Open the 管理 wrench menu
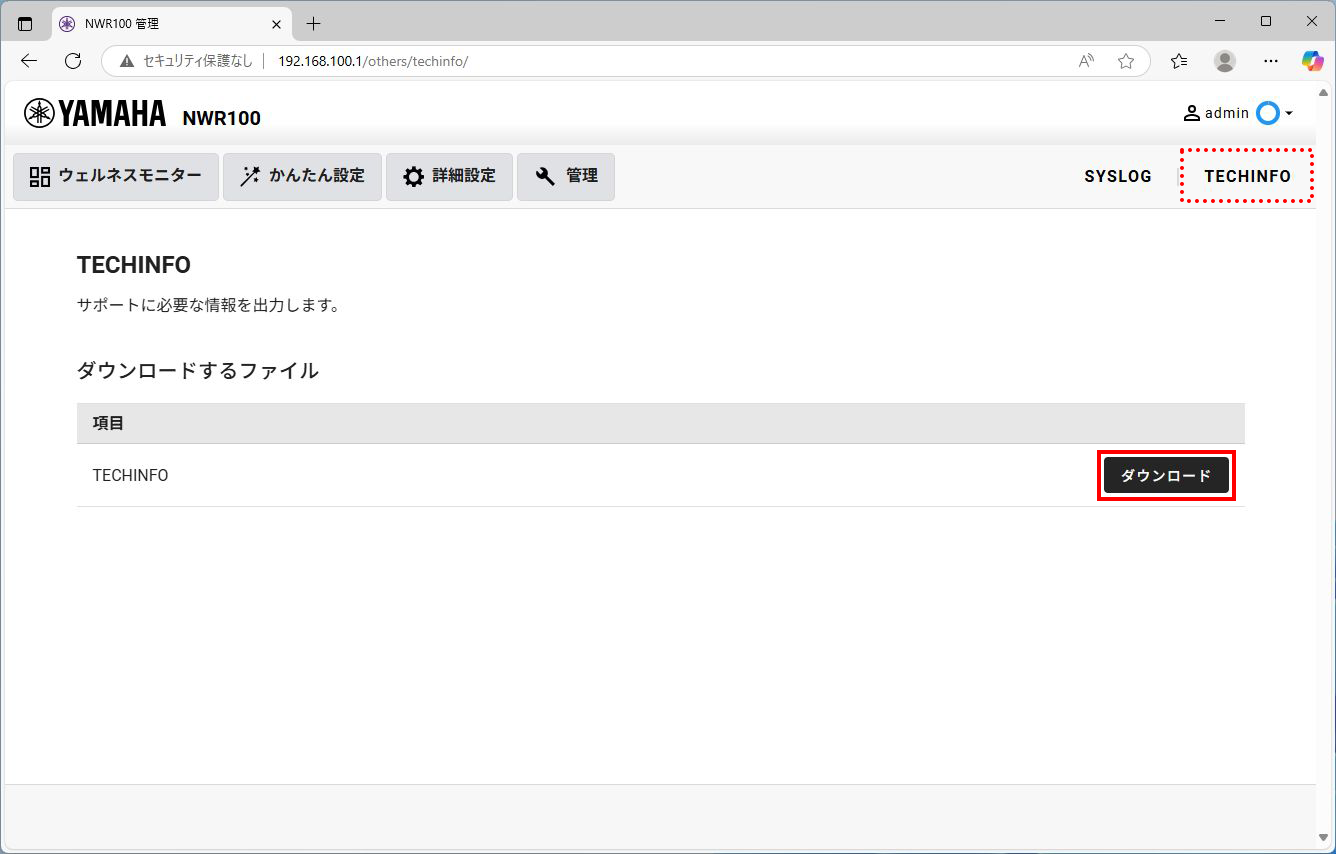1336x854 pixels. tap(566, 177)
